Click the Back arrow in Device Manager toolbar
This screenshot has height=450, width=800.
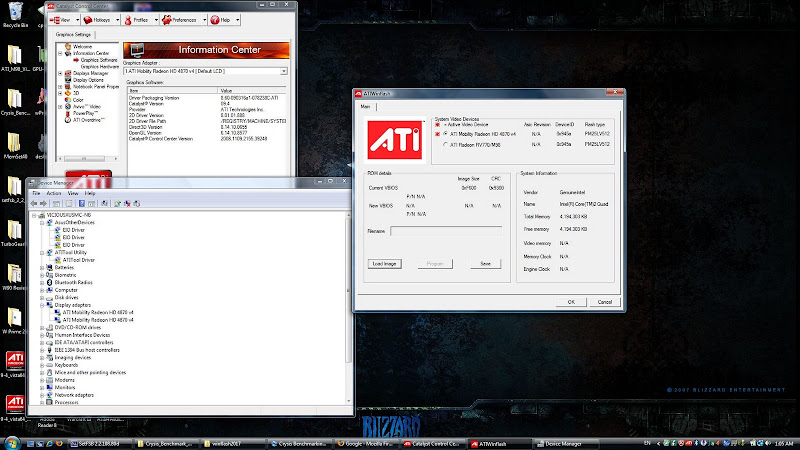34,204
